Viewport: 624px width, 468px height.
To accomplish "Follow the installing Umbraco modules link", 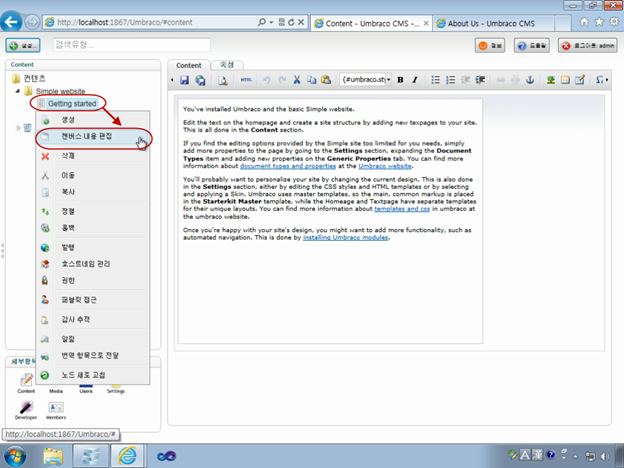I will (345, 238).
